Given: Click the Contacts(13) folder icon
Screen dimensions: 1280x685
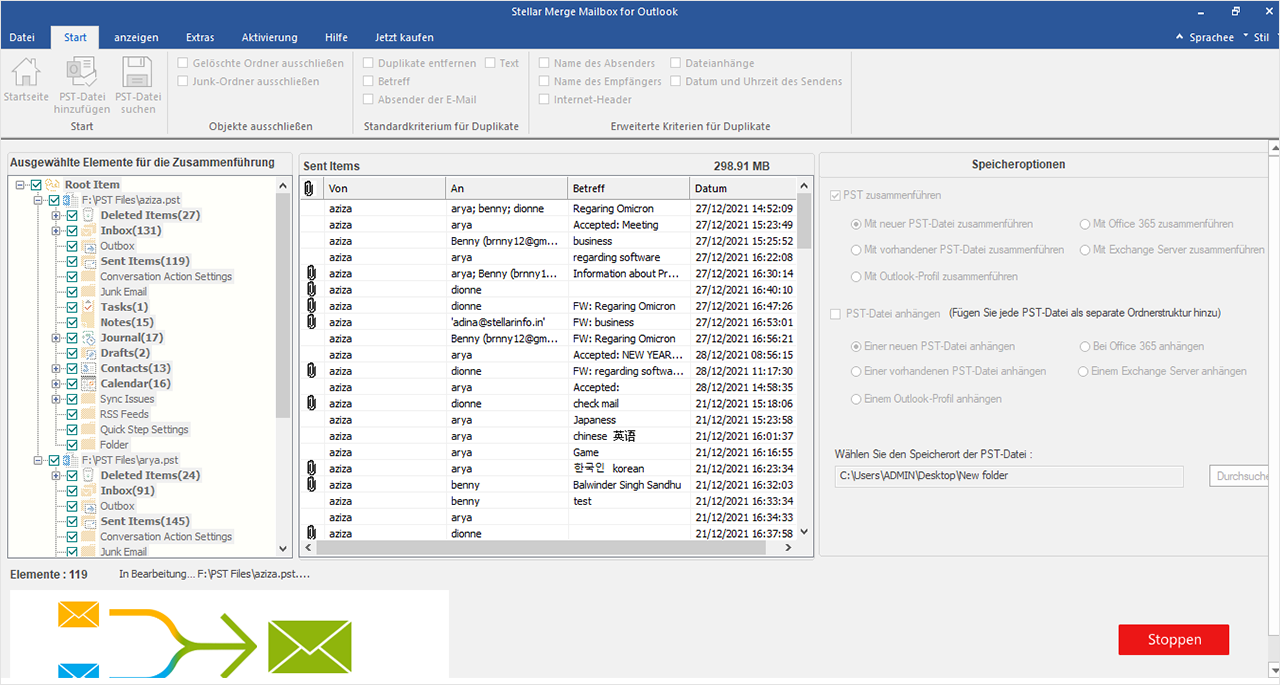Looking at the screenshot, I should 88,368.
